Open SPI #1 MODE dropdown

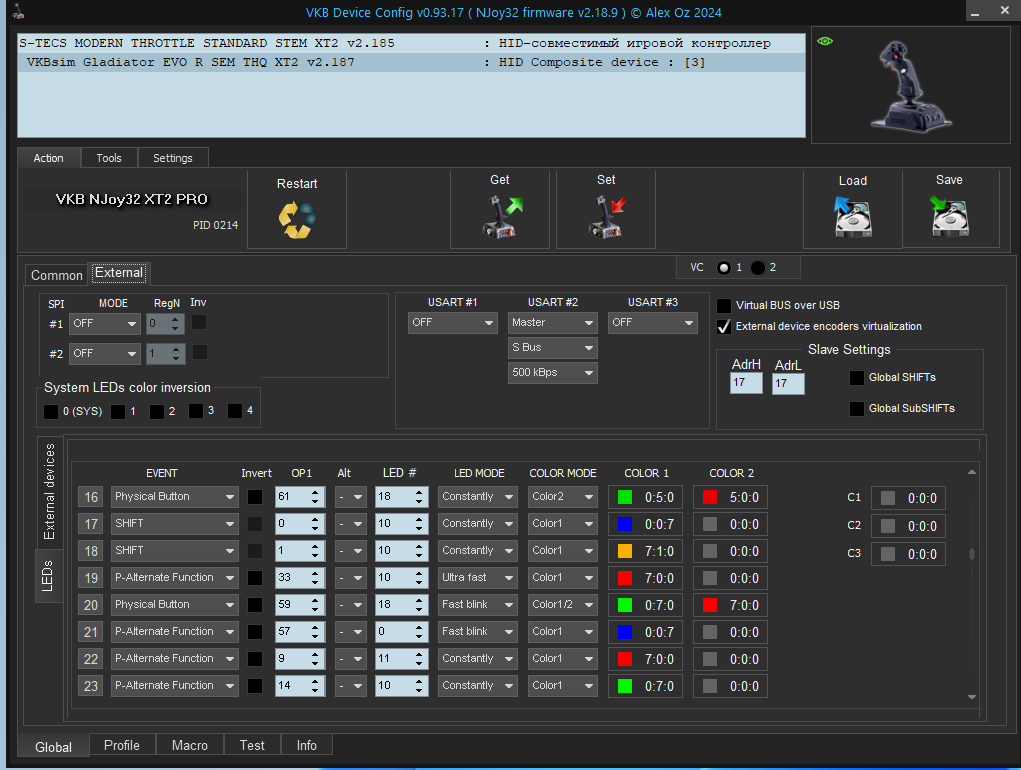point(105,323)
